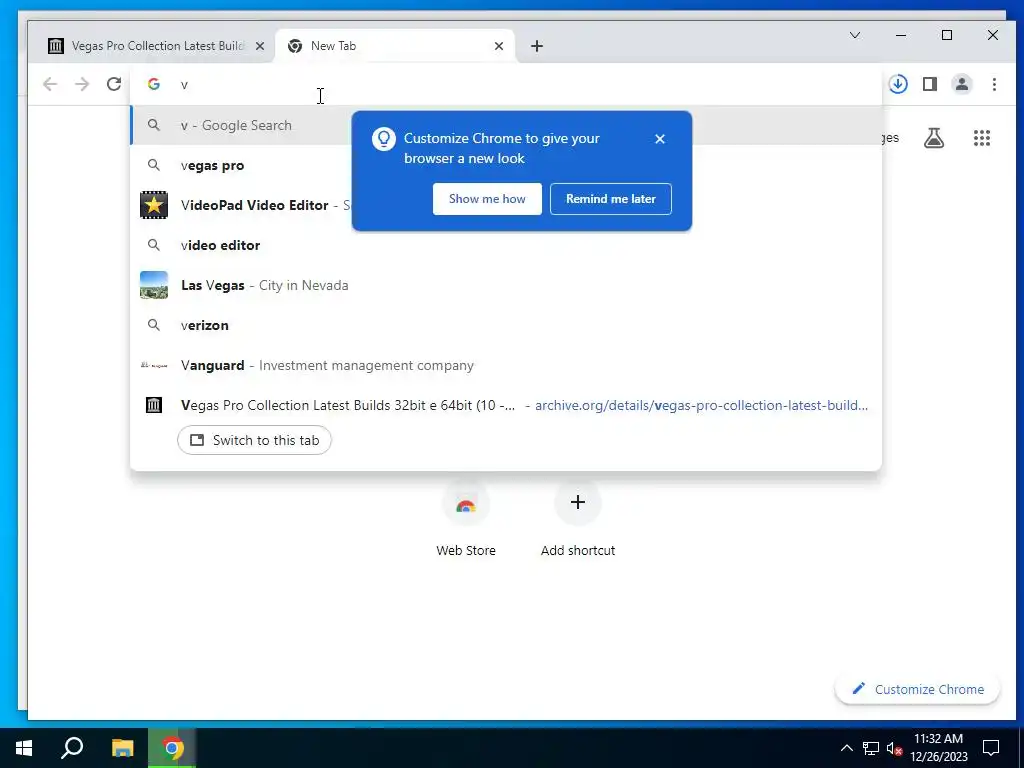Open the taskbar clock and date

click(938, 748)
